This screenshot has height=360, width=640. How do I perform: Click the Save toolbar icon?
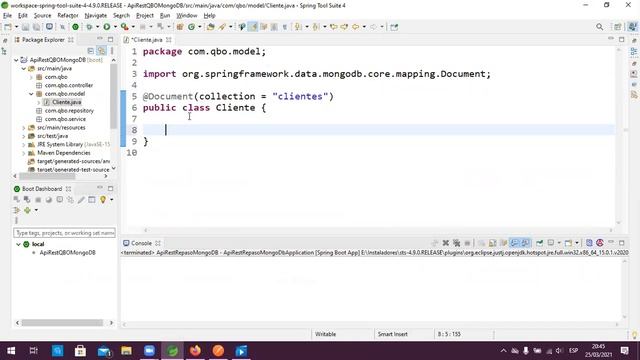point(26,27)
